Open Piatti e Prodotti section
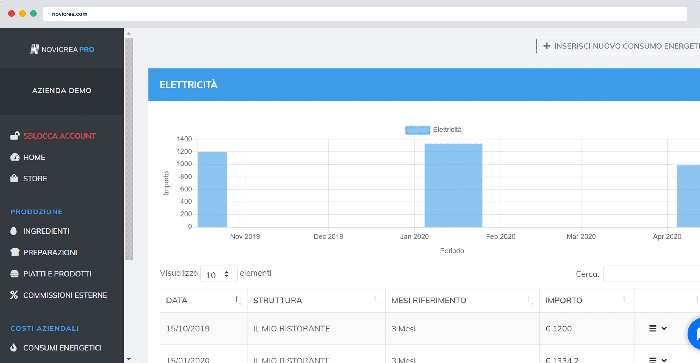700x363 pixels. (57, 274)
